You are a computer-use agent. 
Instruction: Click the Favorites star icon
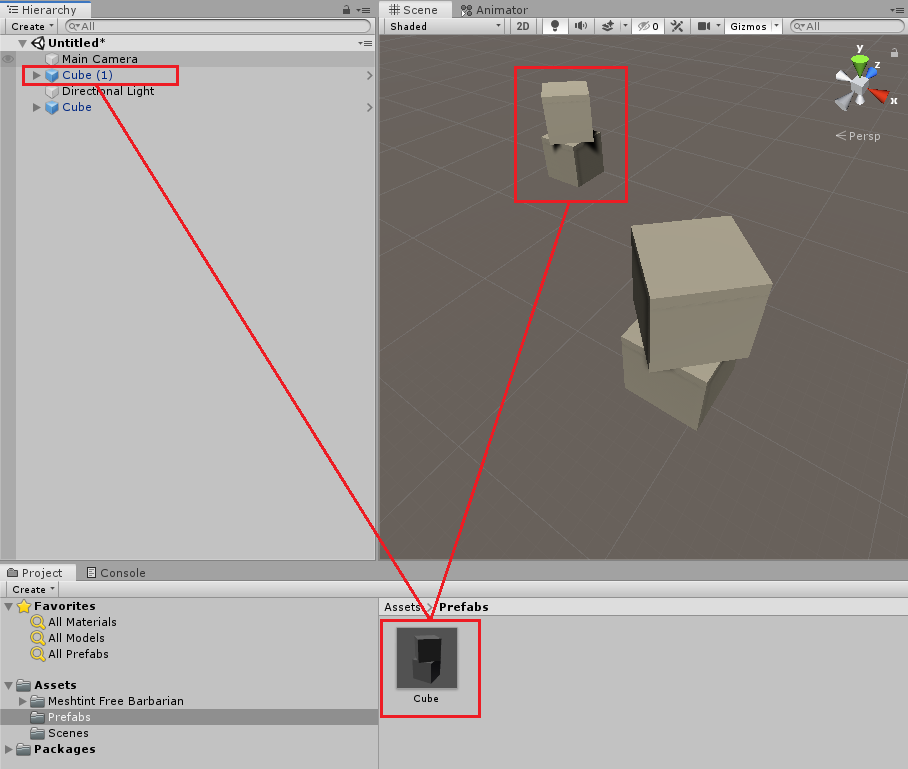click(x=24, y=606)
